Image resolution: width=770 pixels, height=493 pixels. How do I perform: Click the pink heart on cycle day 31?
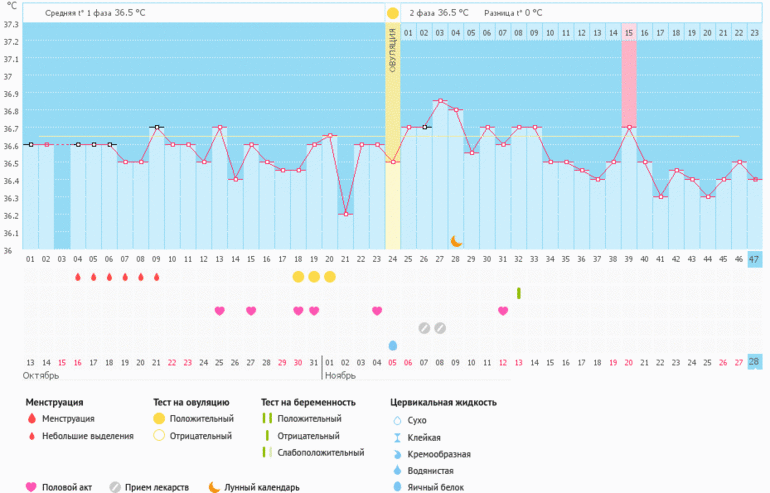(503, 311)
